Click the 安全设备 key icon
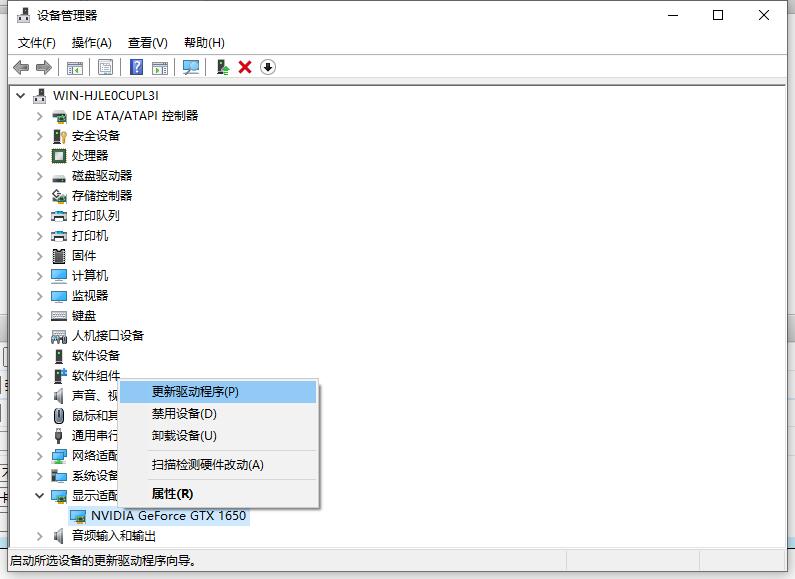The width and height of the screenshot is (795, 579). tap(59, 136)
